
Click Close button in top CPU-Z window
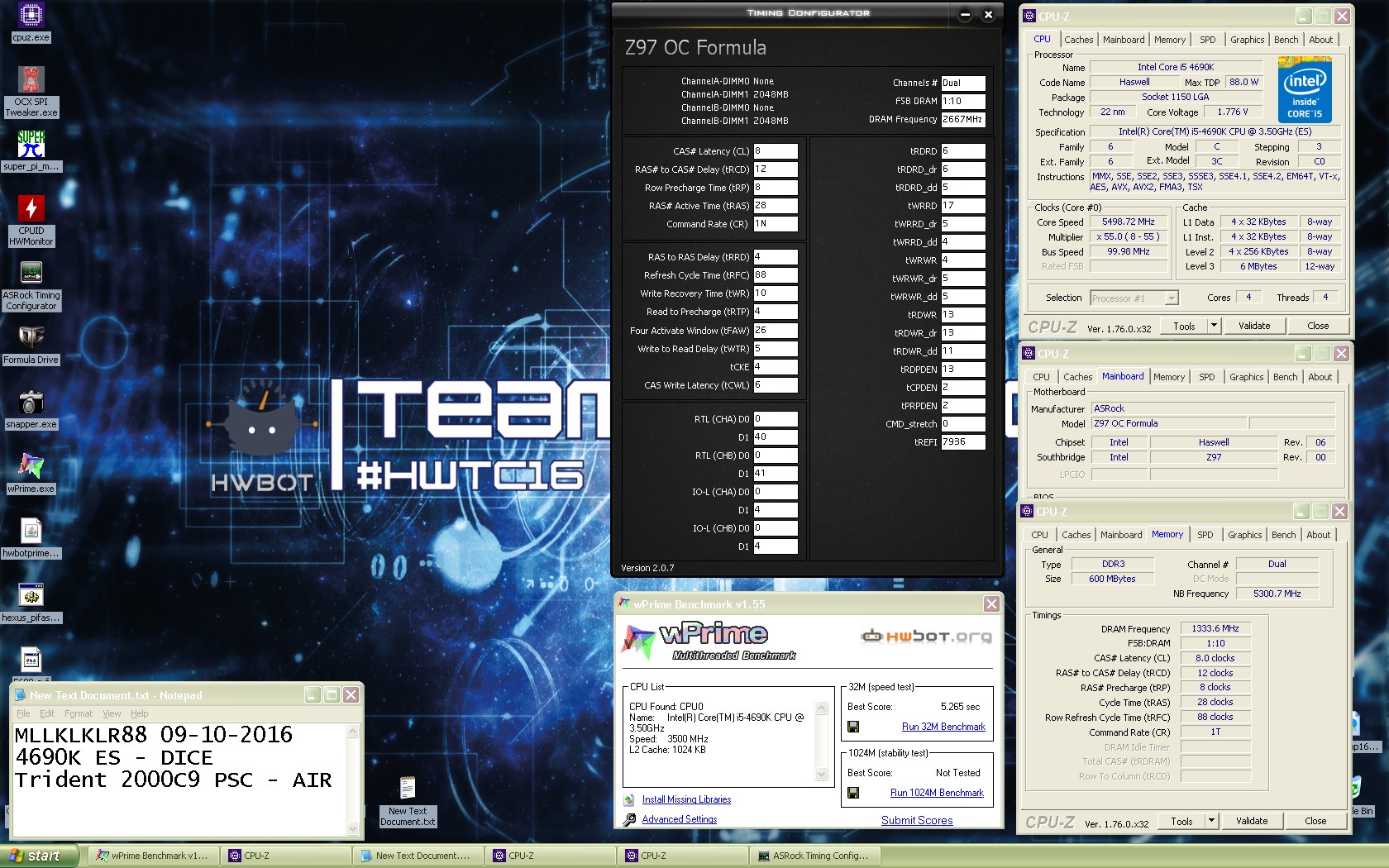click(1318, 326)
